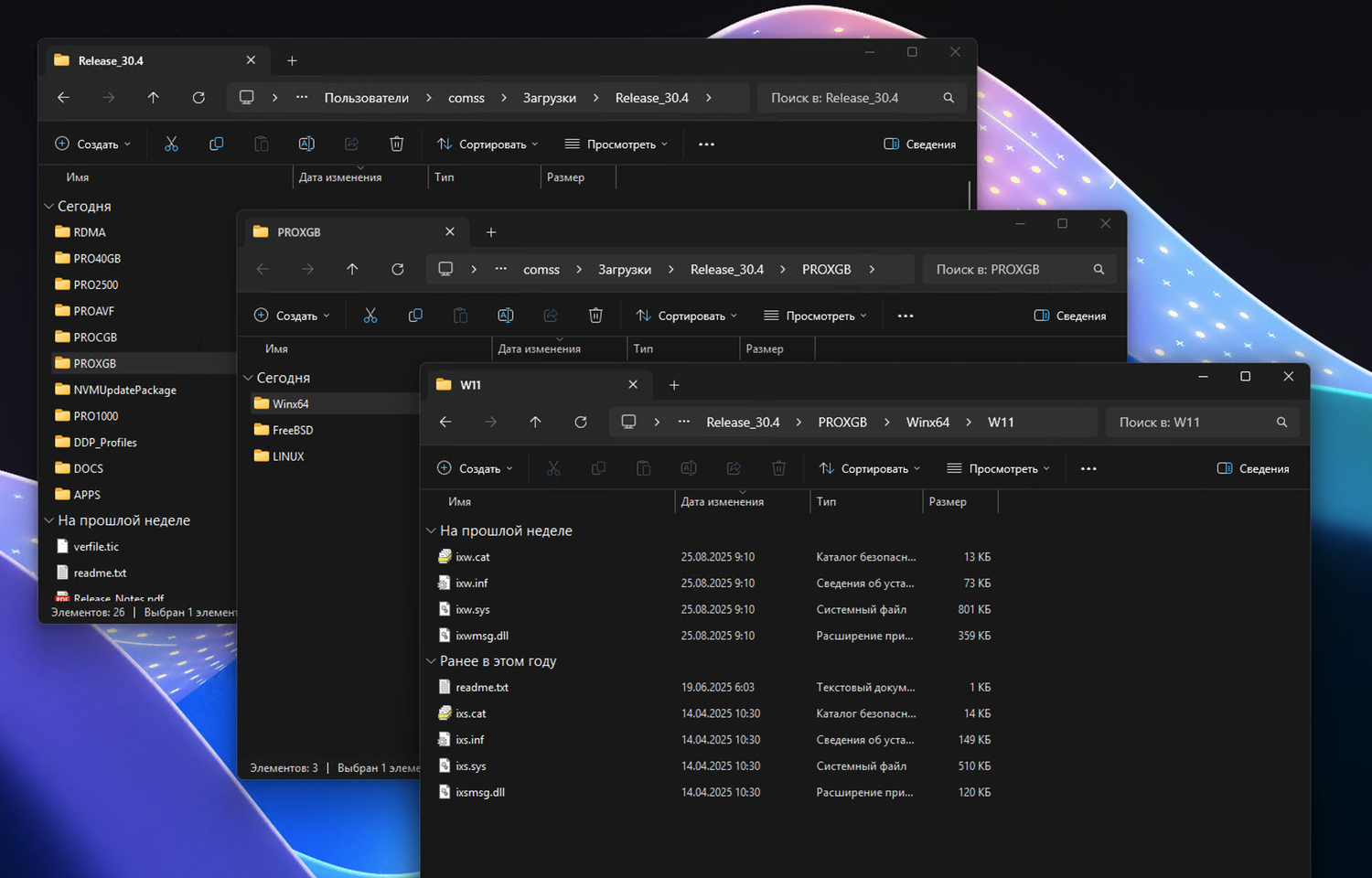Go up one level in W11 window
This screenshot has height=878, width=1372.
[x=535, y=422]
